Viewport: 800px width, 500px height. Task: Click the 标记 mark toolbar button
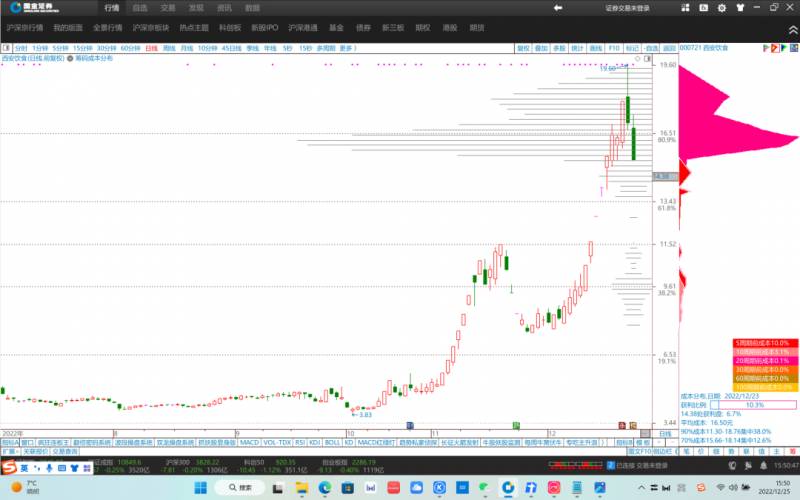point(632,48)
